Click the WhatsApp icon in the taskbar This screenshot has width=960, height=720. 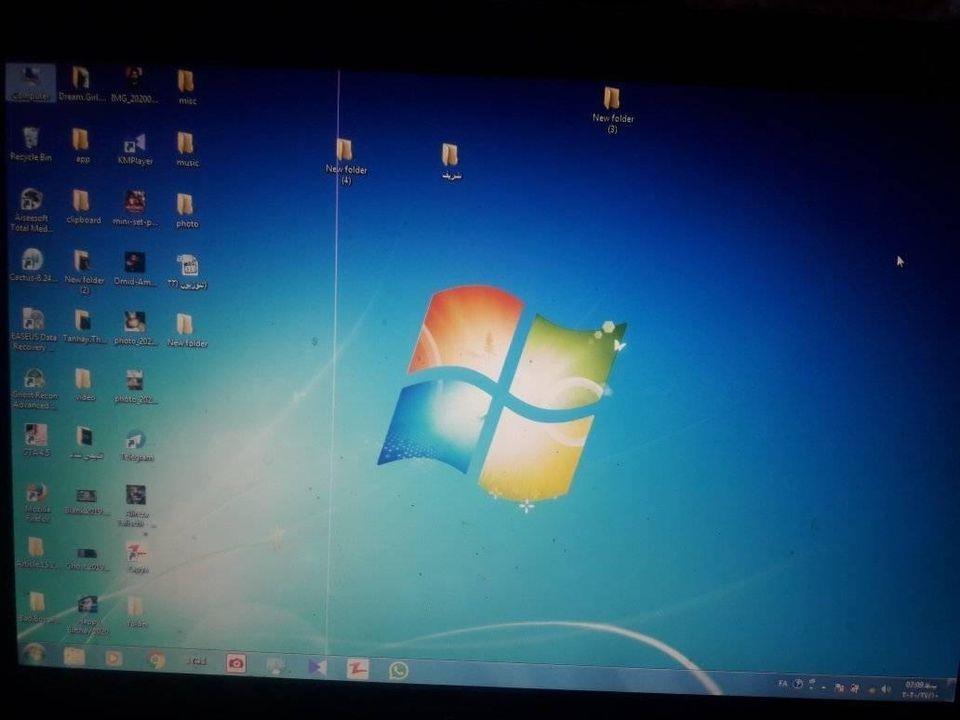pos(399,670)
